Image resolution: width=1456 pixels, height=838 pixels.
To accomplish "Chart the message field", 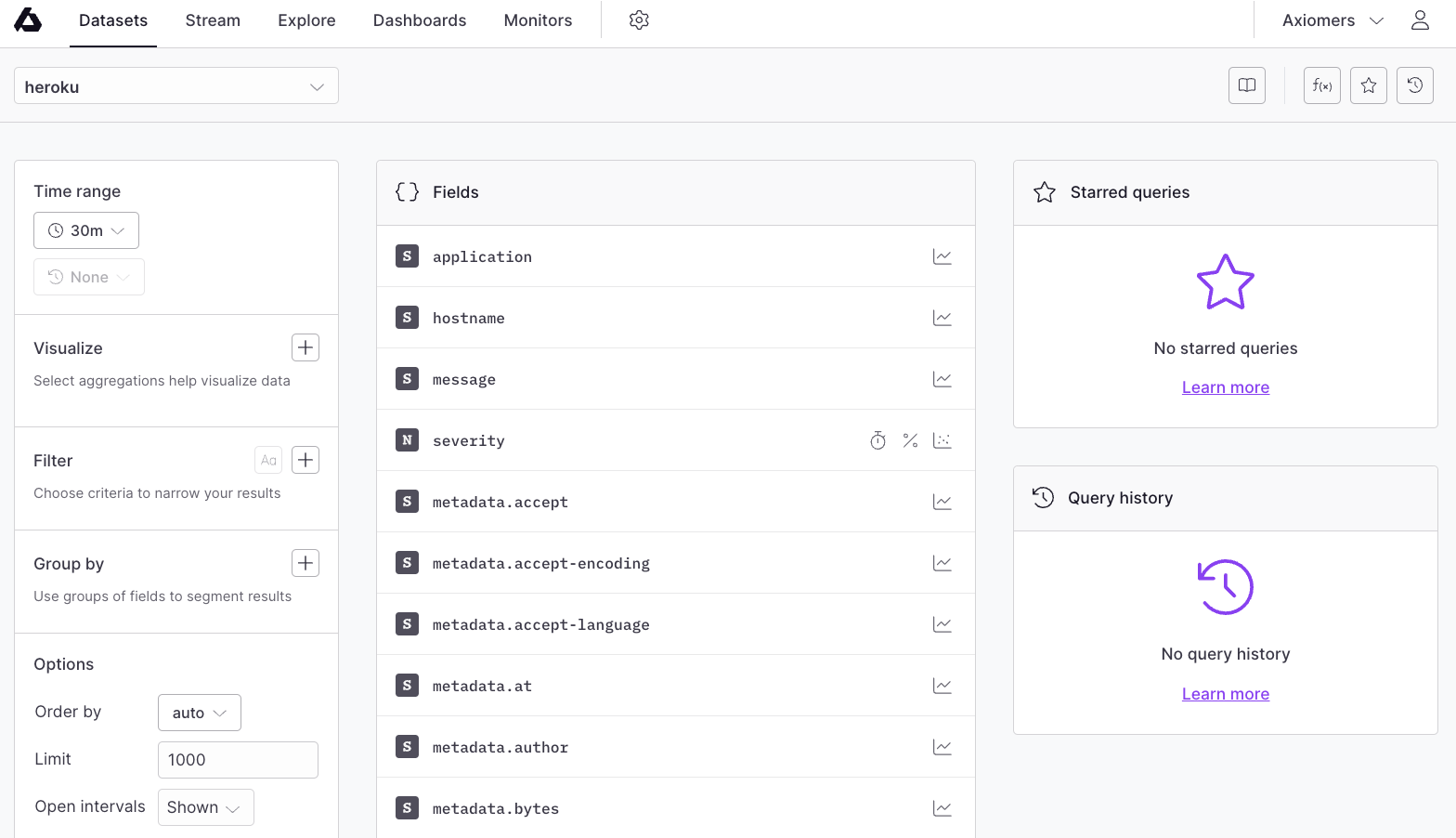I will point(942,379).
